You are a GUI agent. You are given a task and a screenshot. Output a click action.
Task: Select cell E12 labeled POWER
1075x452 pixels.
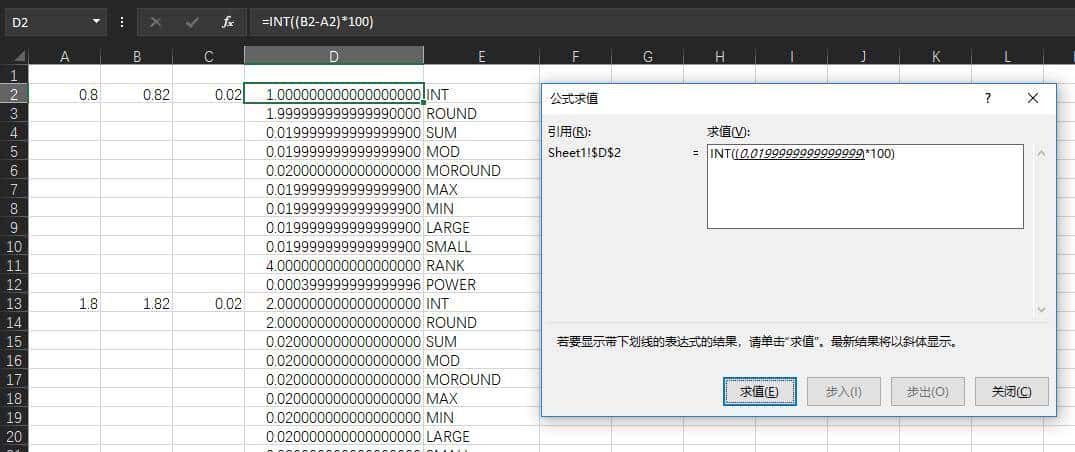[481, 285]
